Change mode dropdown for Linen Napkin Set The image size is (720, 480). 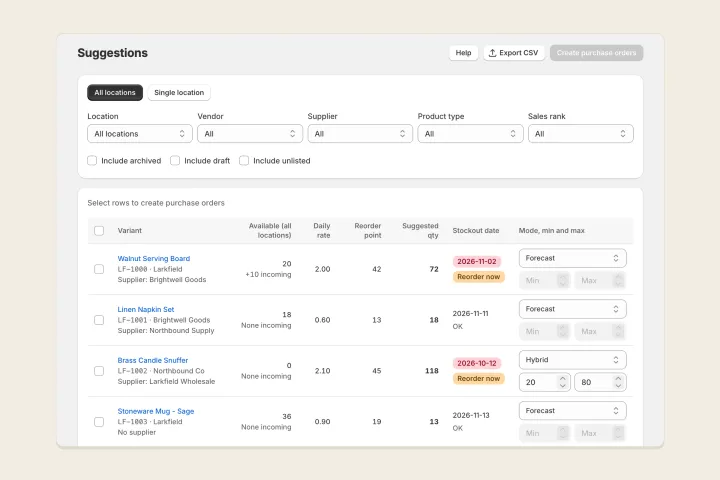(573, 309)
